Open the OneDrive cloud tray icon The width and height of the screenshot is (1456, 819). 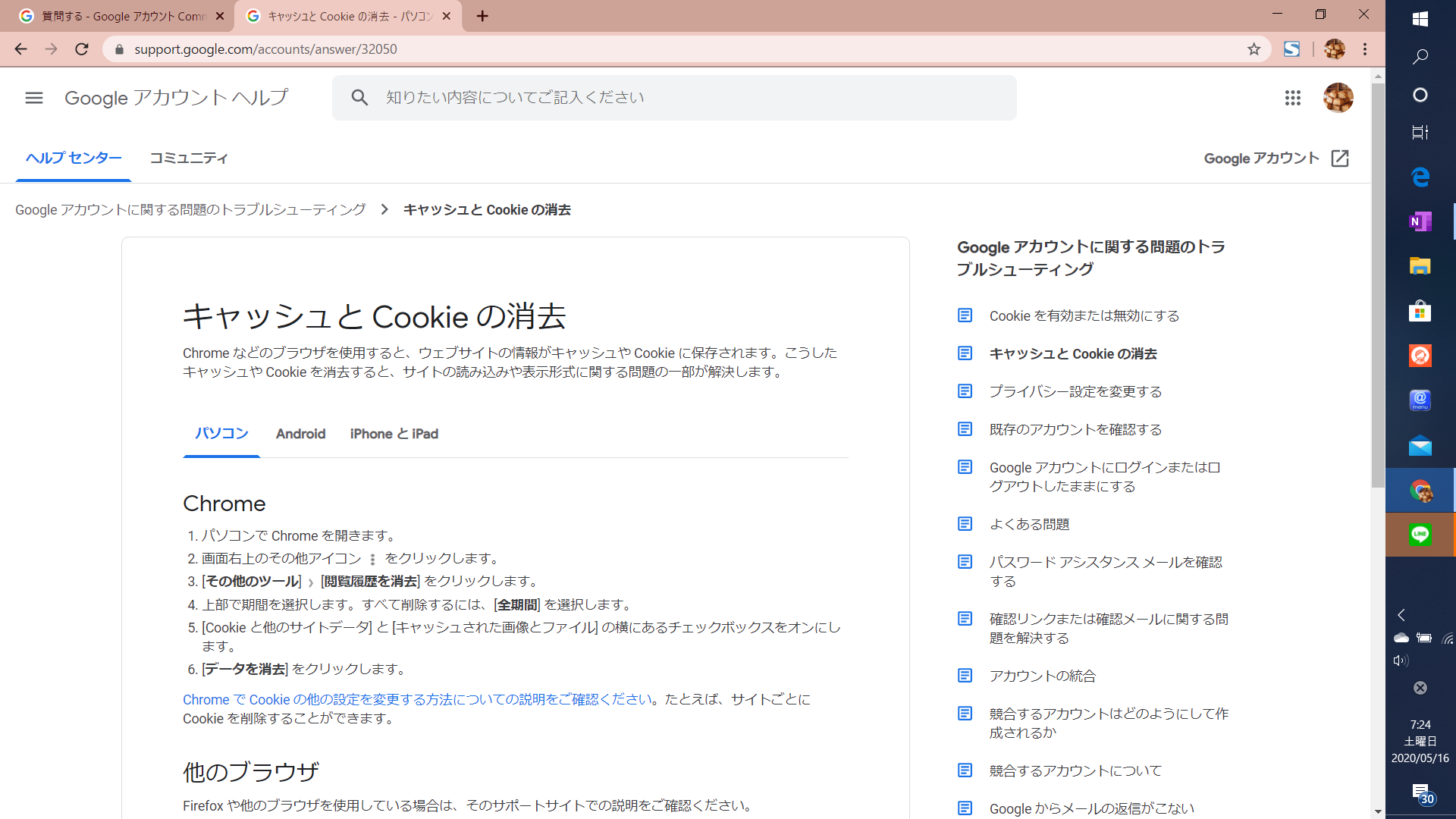1401,638
